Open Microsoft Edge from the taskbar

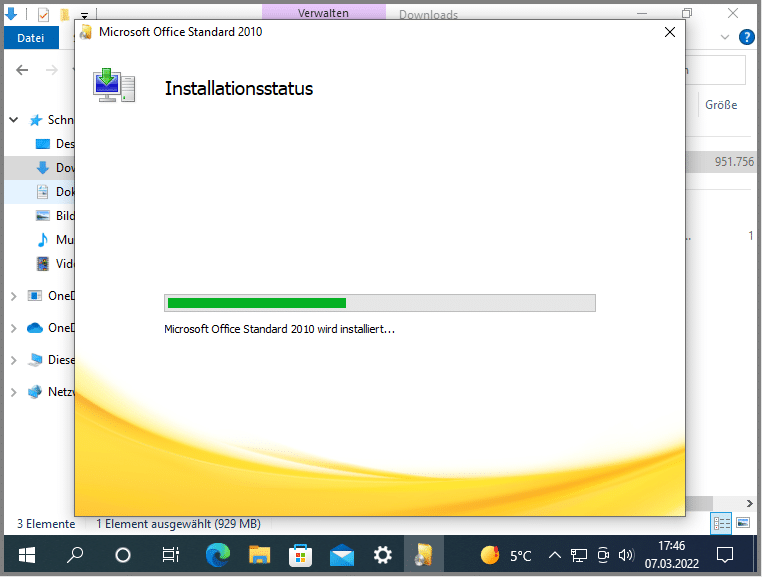click(x=217, y=554)
